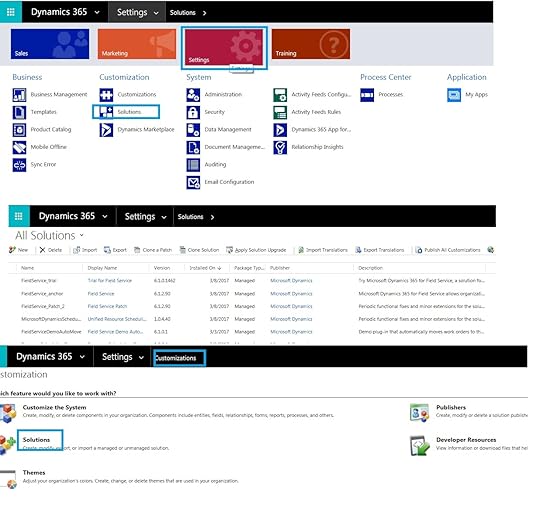The width and height of the screenshot is (540, 509).
Task: Click the Customizations puzzle-piece icon
Action: coord(106,95)
